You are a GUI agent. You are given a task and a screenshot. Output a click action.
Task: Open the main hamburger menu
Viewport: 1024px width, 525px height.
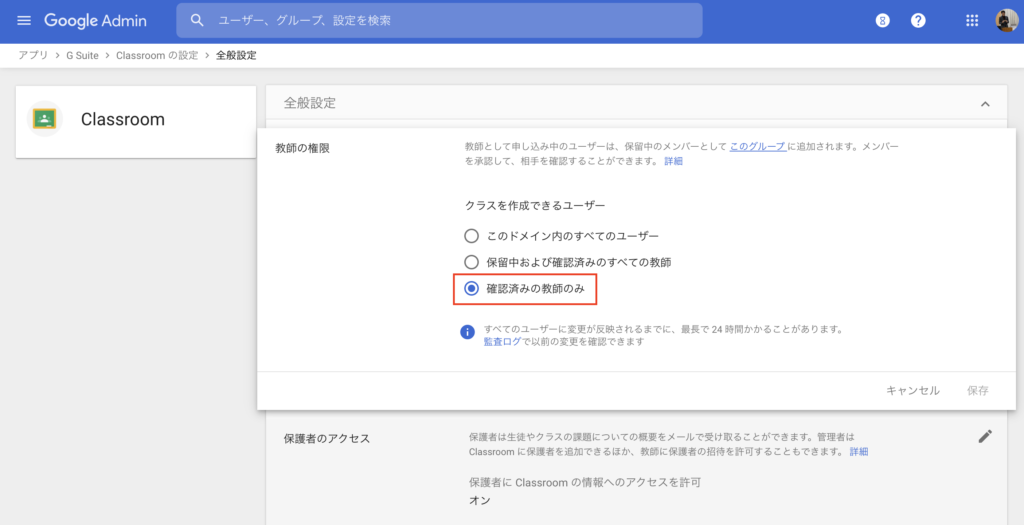(24, 20)
